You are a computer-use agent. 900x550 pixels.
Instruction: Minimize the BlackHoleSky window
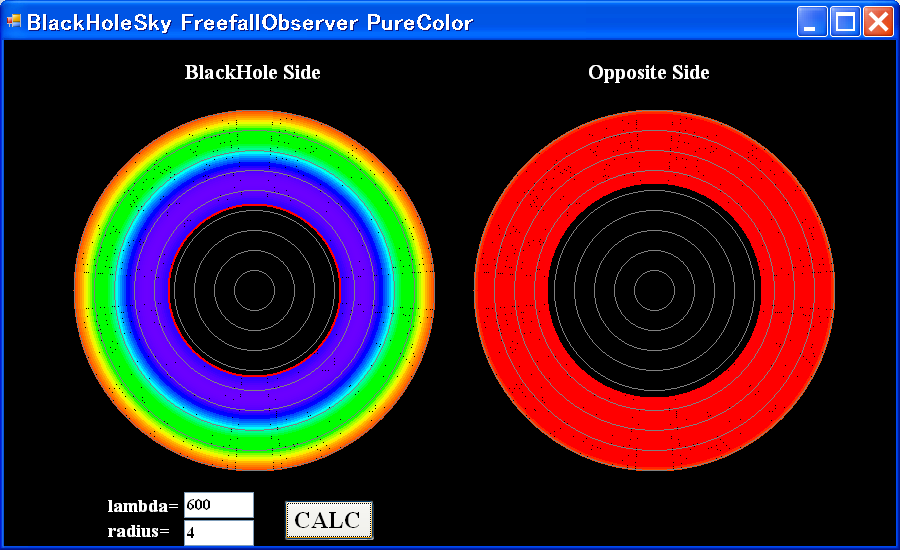812,22
